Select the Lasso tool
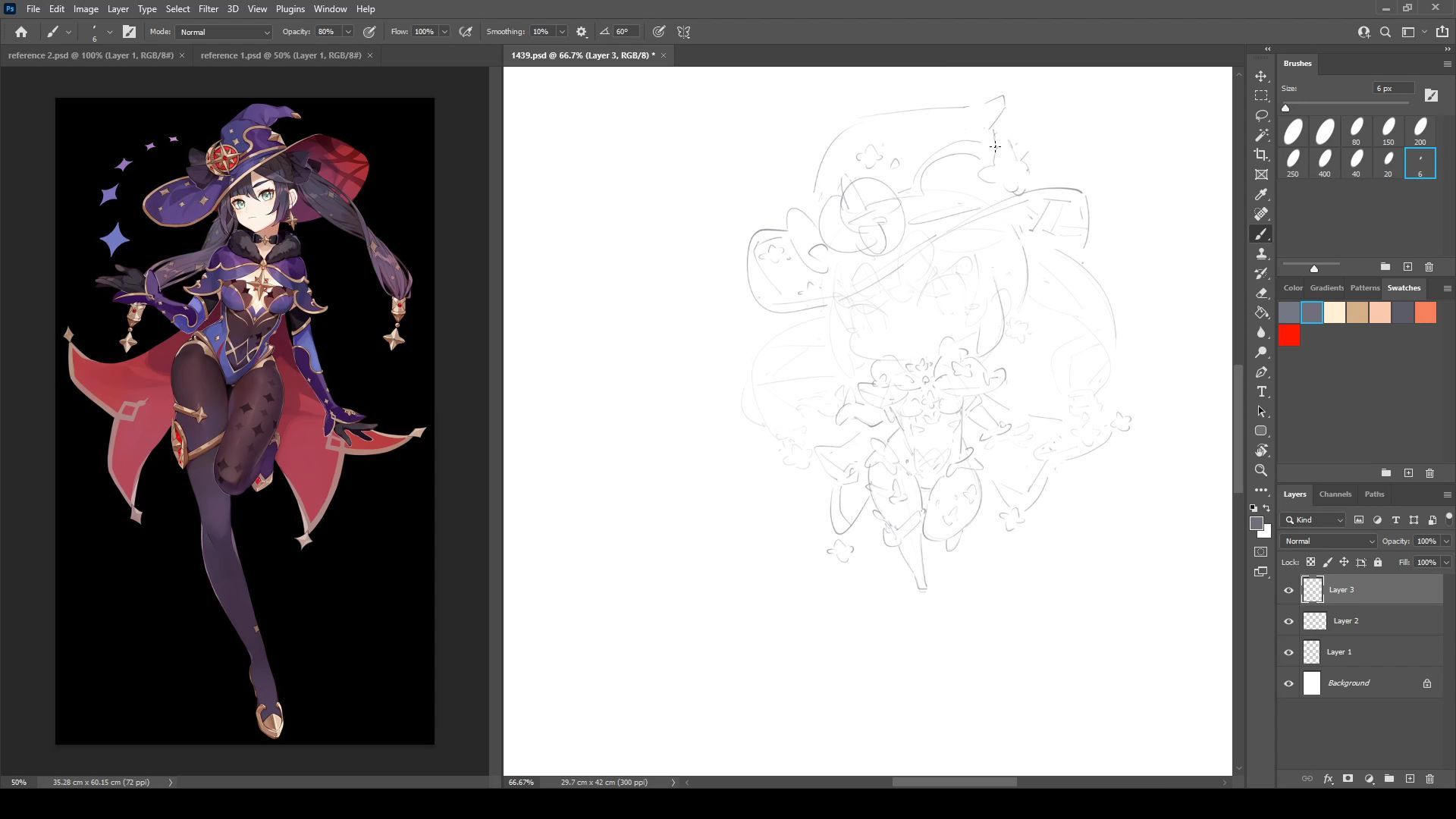This screenshot has width=1456, height=819. point(1261,116)
